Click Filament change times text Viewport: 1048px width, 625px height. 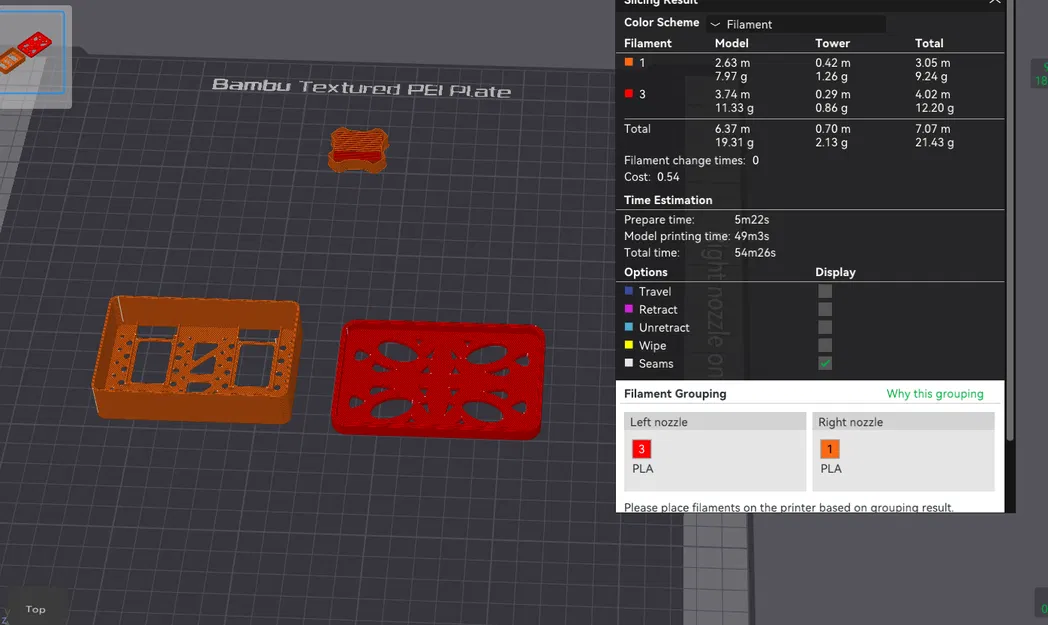[x=691, y=160]
